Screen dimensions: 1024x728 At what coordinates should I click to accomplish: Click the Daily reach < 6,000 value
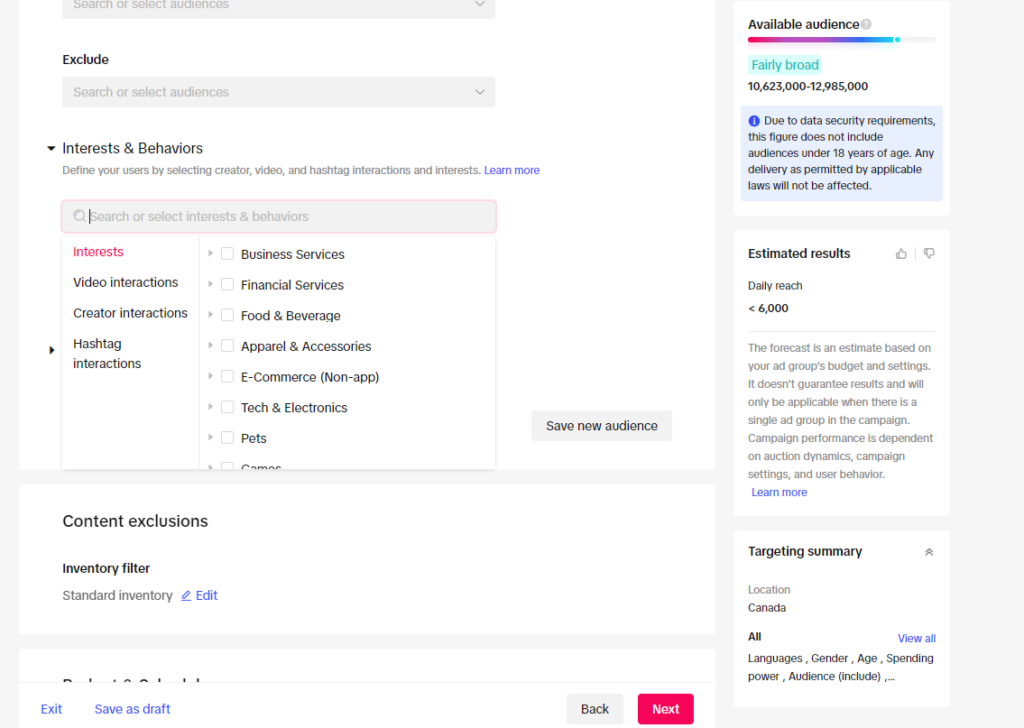point(768,308)
